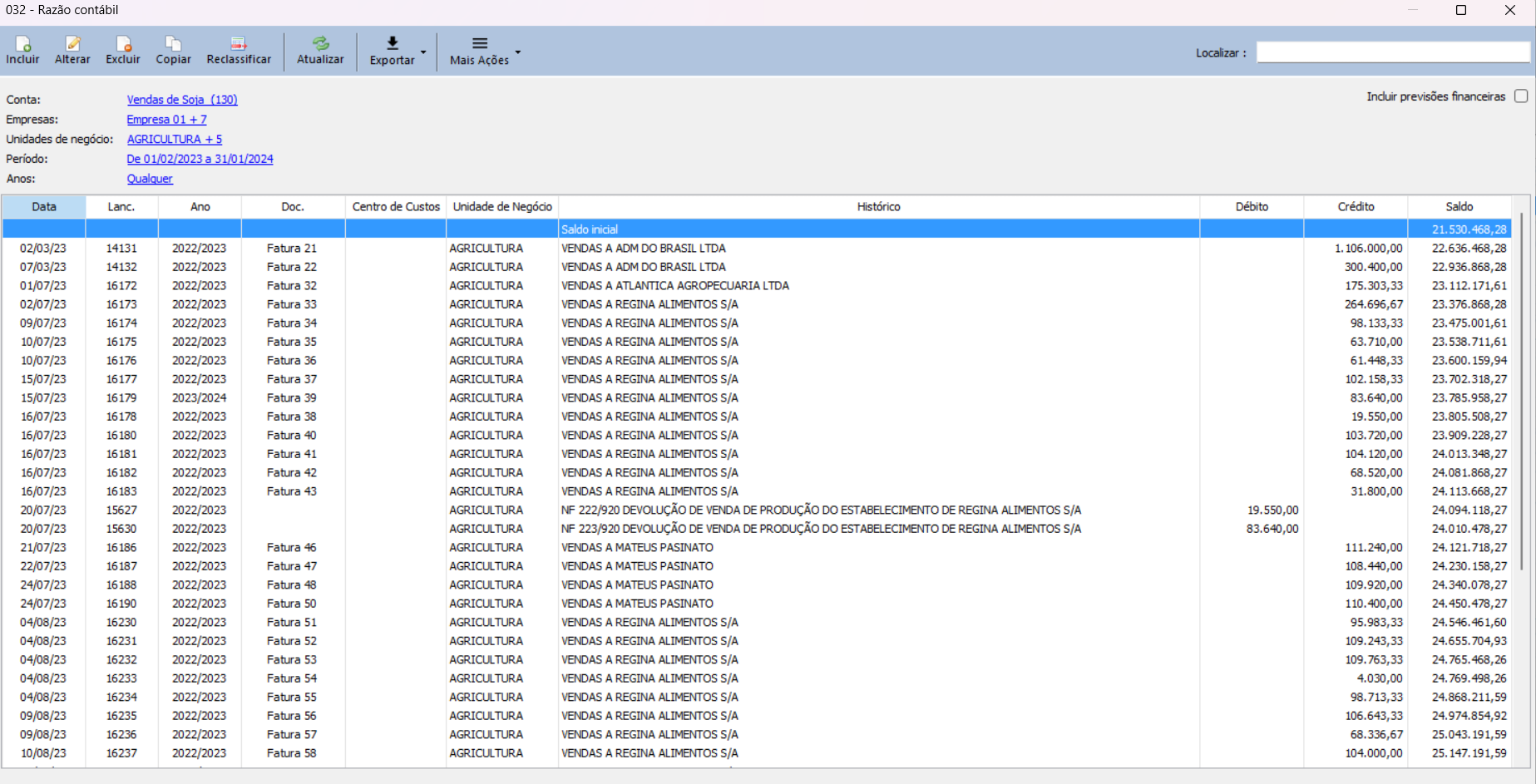This screenshot has height=784, width=1536.
Task: Click the Copiar toolbar icon
Action: (173, 44)
